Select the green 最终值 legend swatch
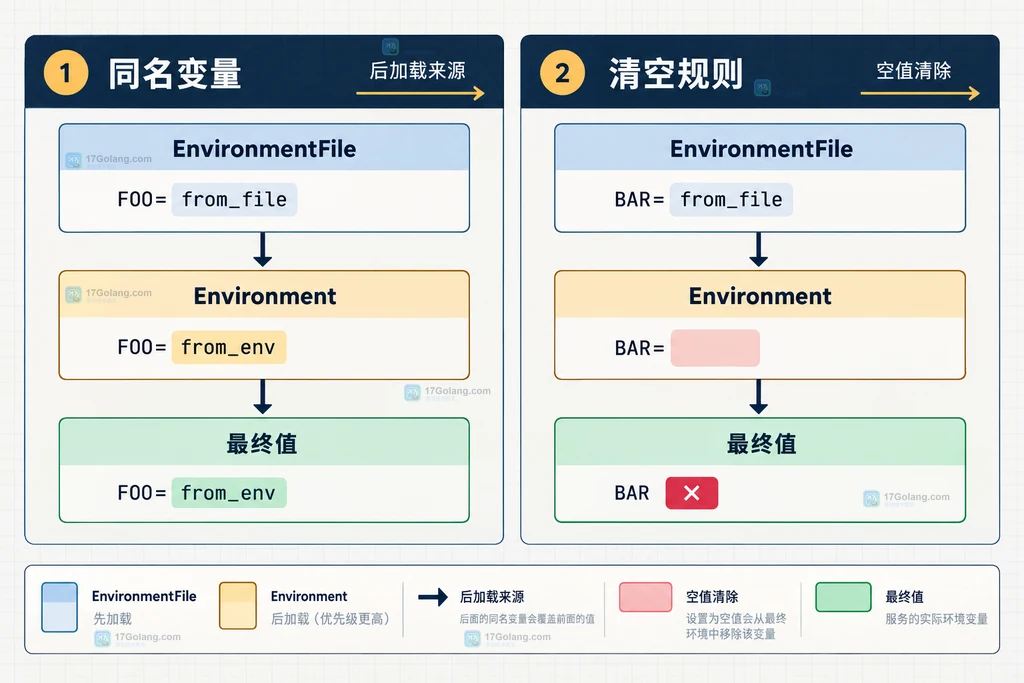The image size is (1024, 683). [x=843, y=597]
